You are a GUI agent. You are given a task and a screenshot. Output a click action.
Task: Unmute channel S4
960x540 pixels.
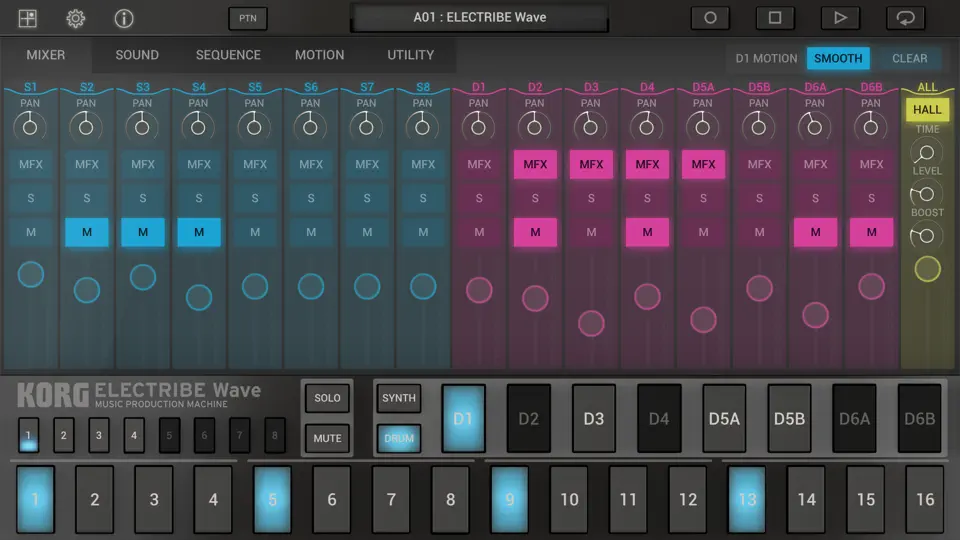click(x=199, y=232)
